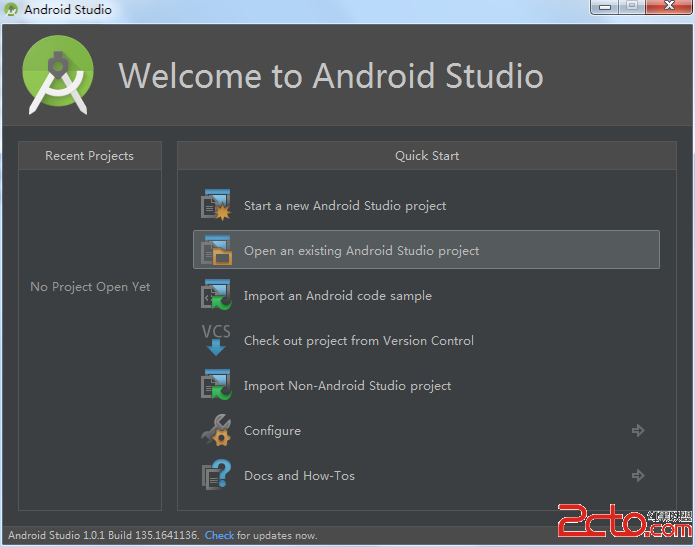695x547 pixels.
Task: Click the VCS checkout arrow icon
Action: [x=216, y=340]
